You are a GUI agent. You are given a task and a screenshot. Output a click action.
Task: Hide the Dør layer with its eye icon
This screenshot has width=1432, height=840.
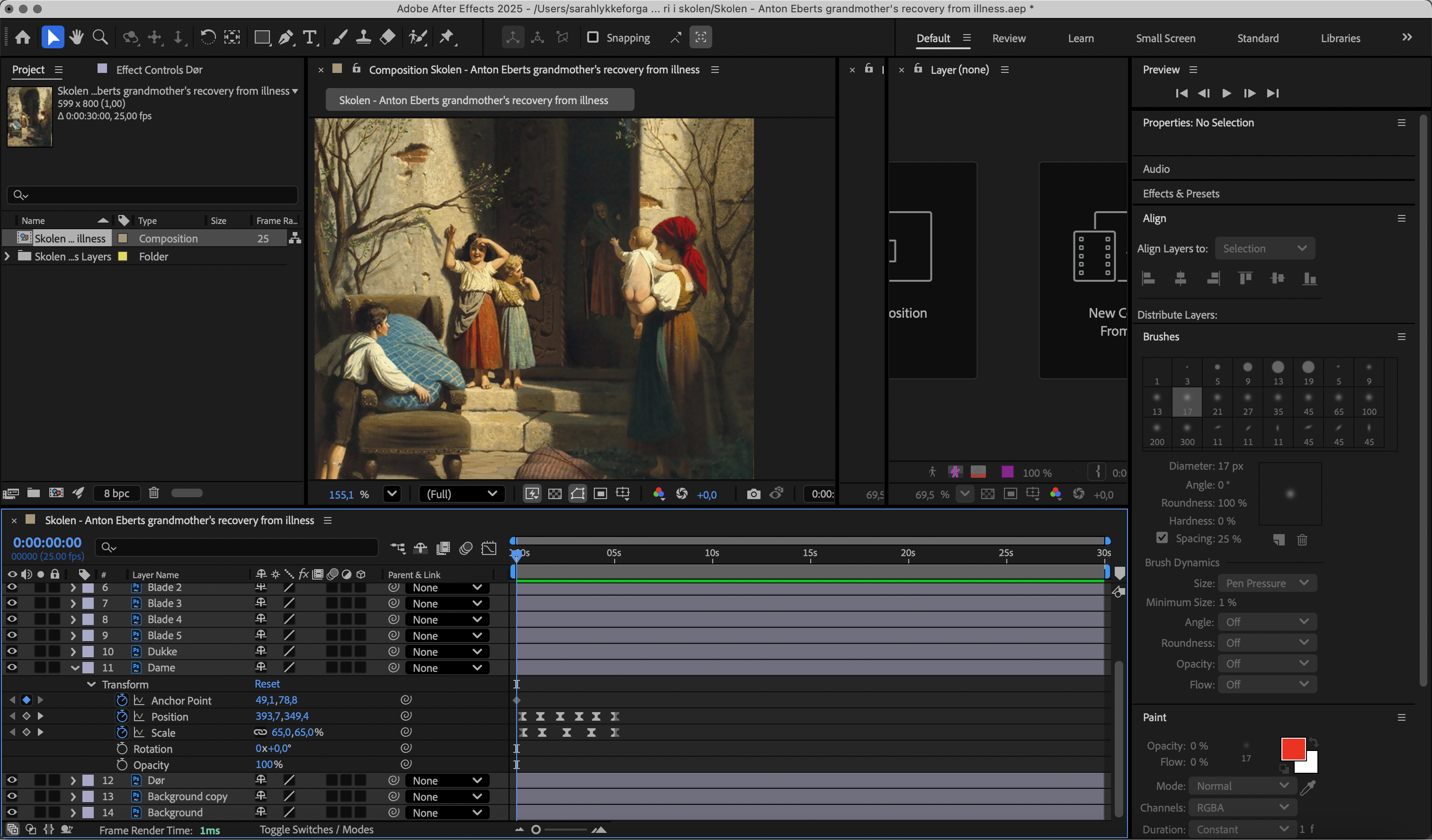[11, 780]
